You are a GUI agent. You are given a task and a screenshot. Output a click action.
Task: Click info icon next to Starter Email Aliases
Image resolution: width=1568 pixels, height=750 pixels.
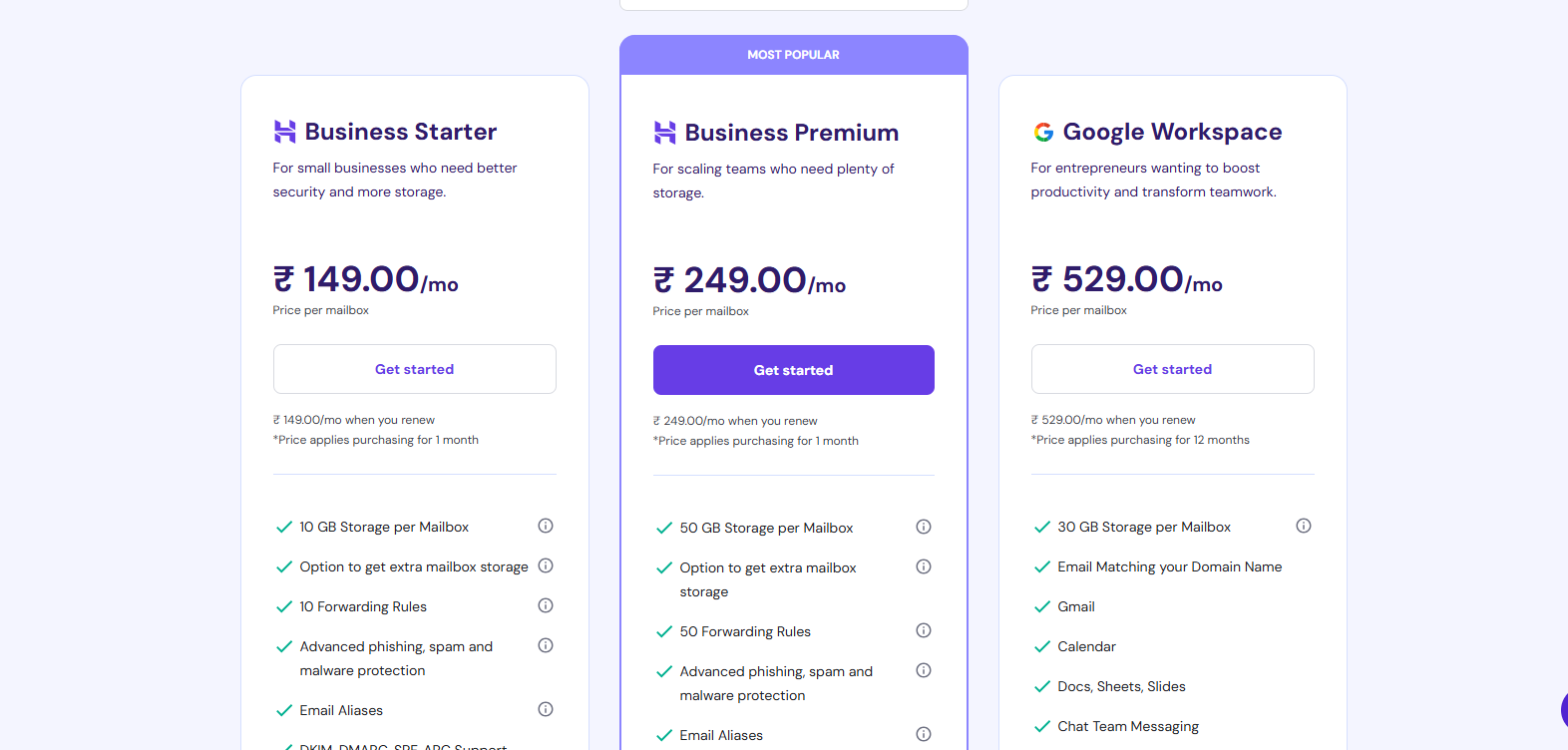(x=546, y=709)
